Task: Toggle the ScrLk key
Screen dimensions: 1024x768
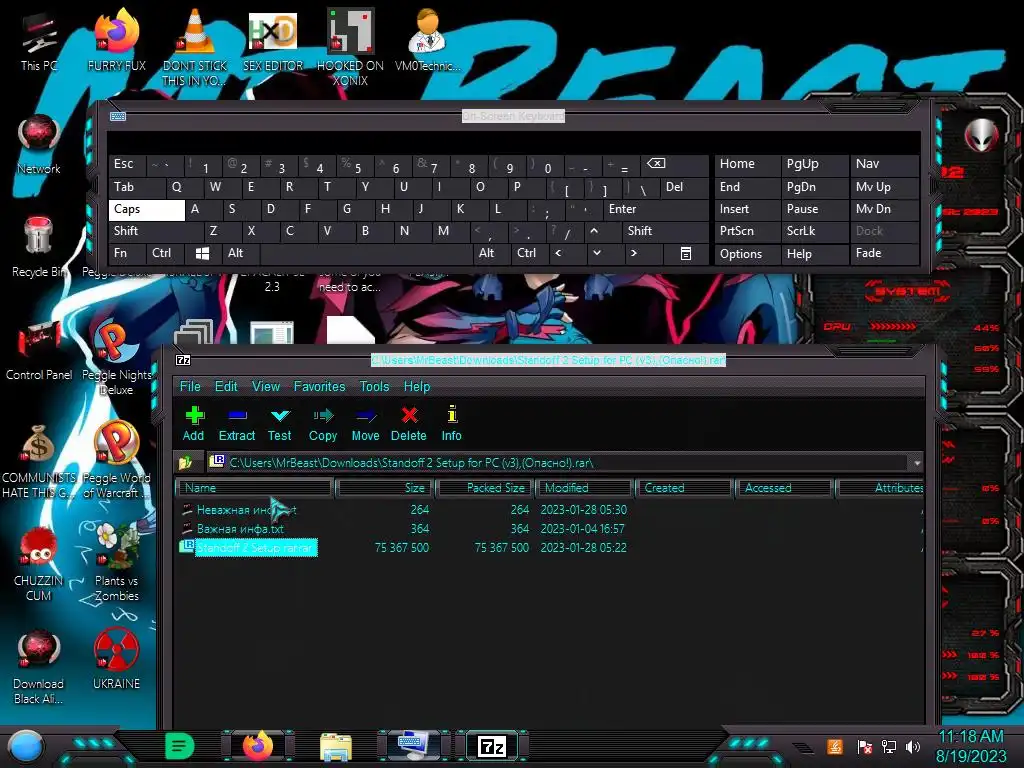Action: point(814,231)
